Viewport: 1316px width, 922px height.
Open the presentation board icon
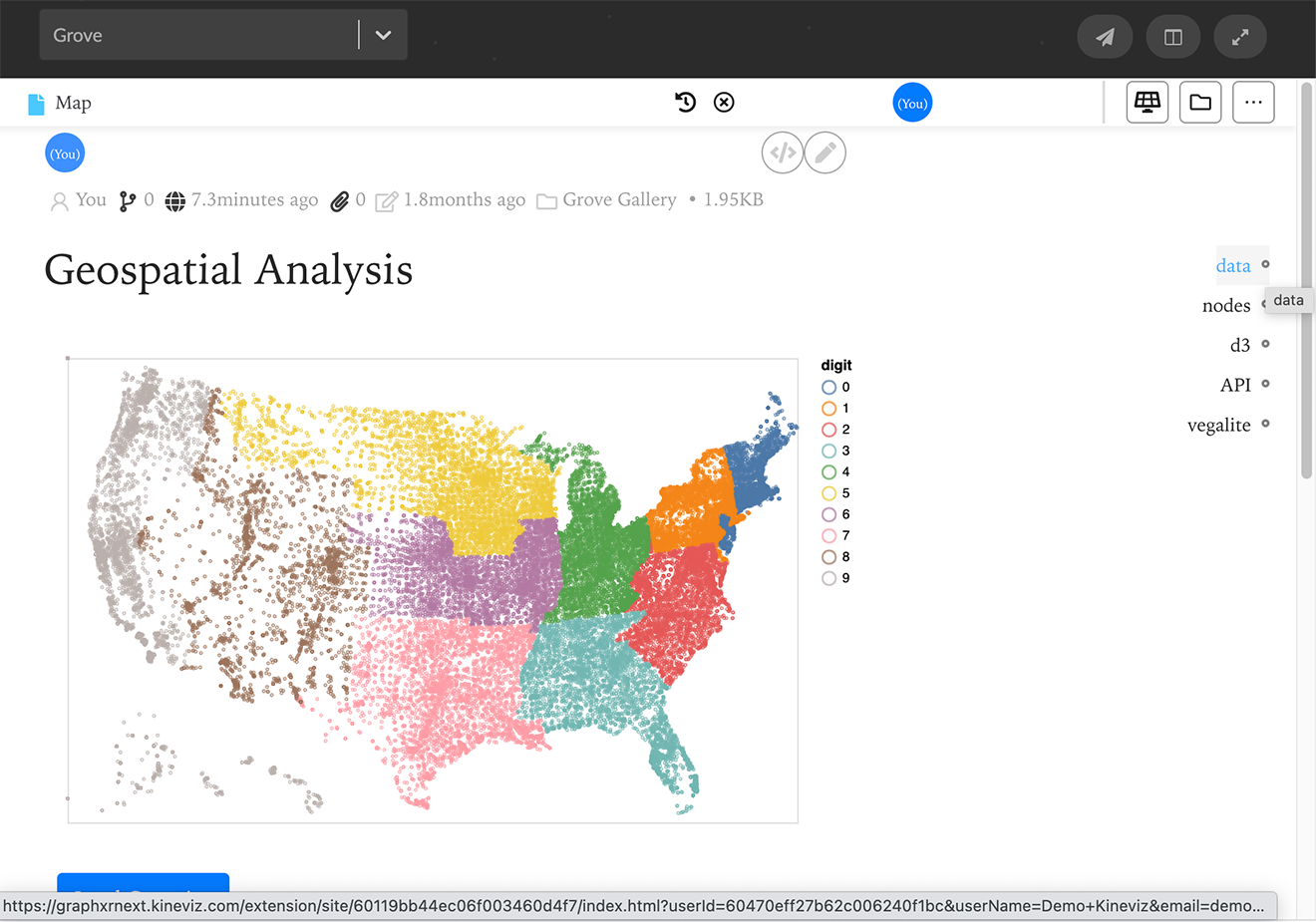coord(1147,102)
